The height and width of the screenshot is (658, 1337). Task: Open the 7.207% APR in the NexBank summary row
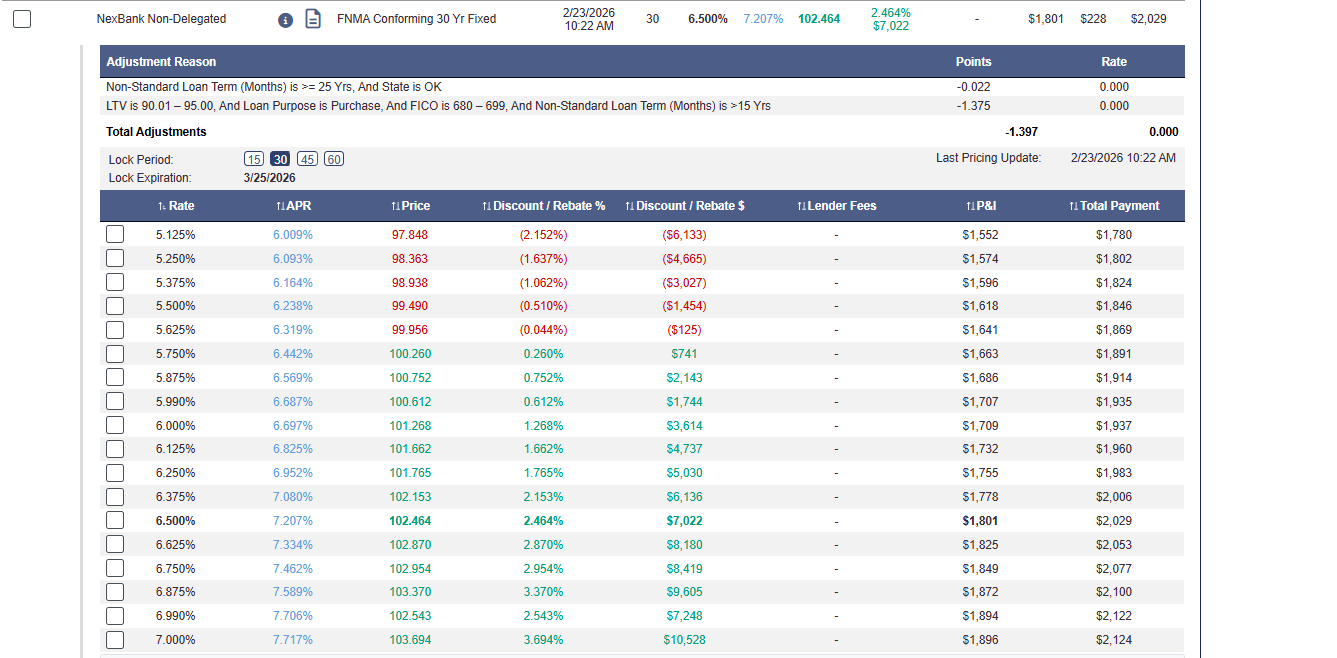point(763,19)
